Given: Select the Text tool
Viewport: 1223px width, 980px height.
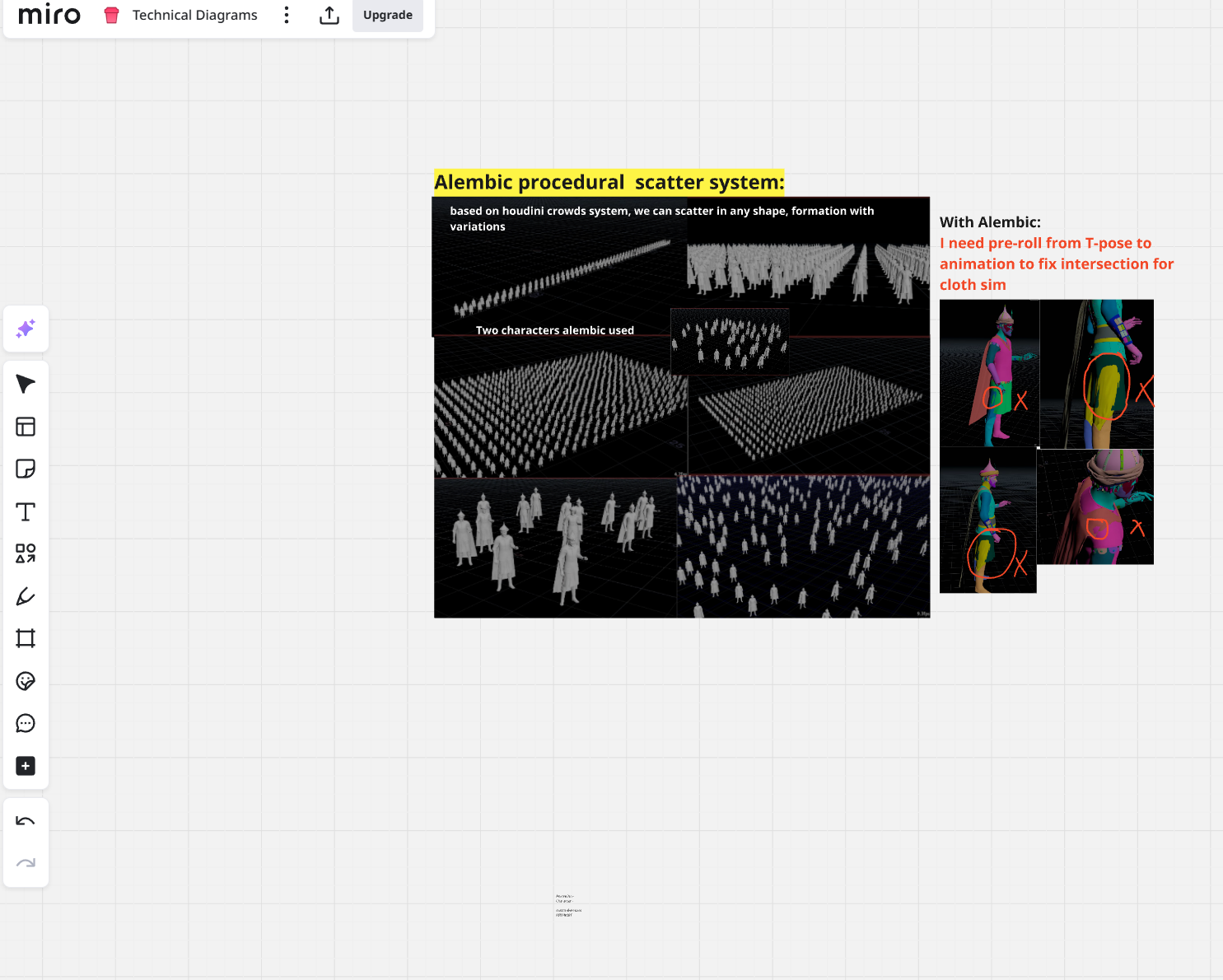Looking at the screenshot, I should [26, 511].
